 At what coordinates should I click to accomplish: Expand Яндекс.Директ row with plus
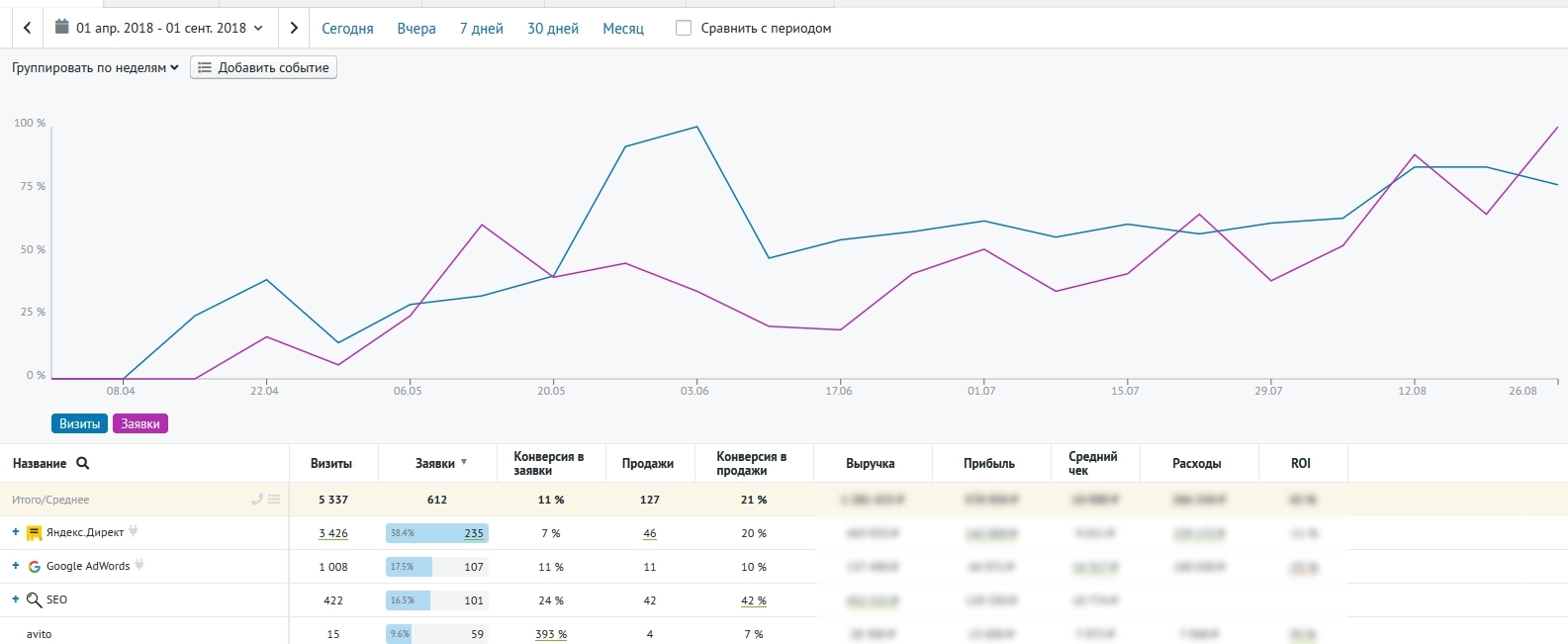point(16,532)
